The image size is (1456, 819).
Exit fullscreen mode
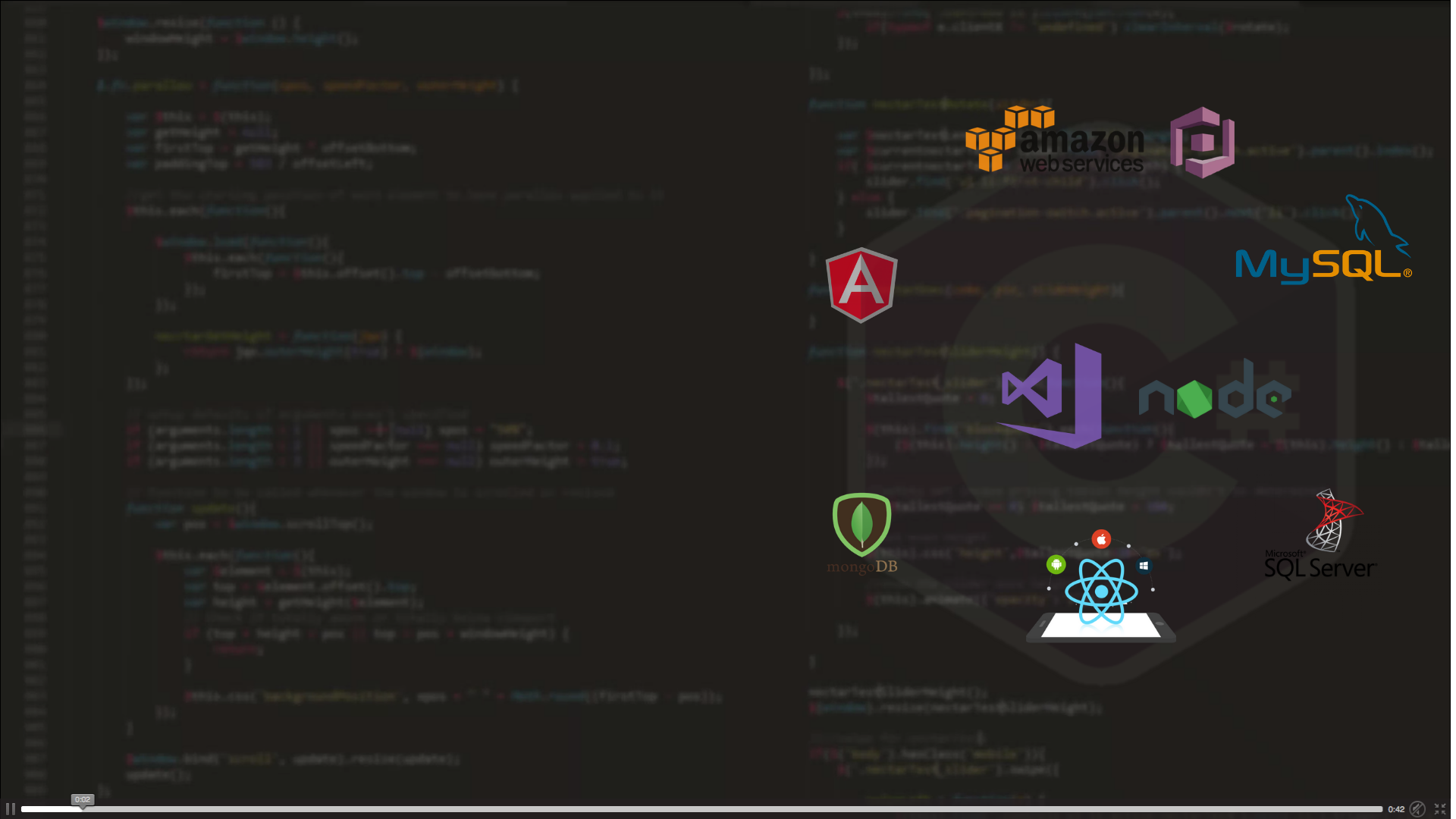coord(1440,809)
